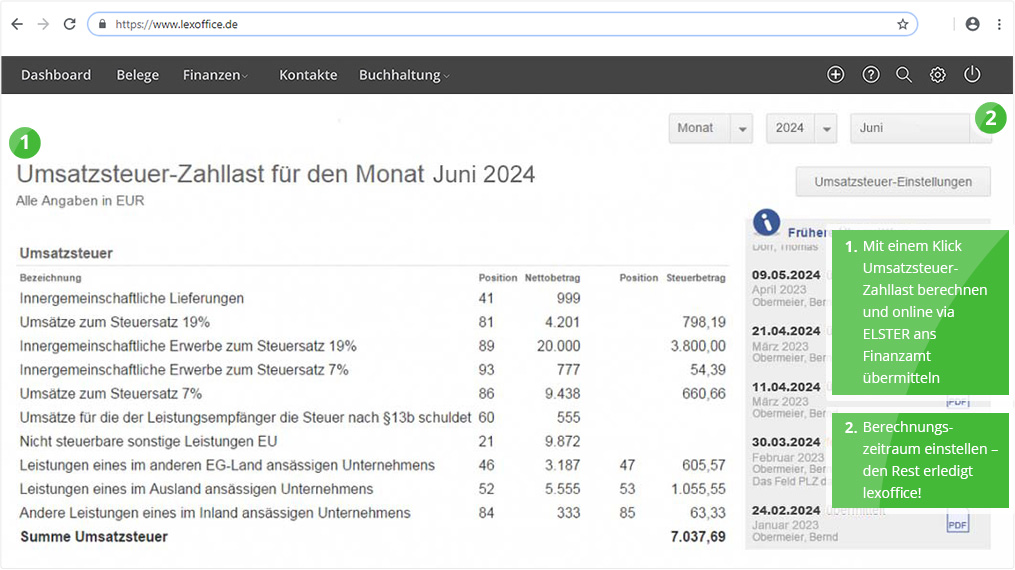Image resolution: width=1015 pixels, height=570 pixels.
Task: Go to the Belege tab
Action: point(138,75)
